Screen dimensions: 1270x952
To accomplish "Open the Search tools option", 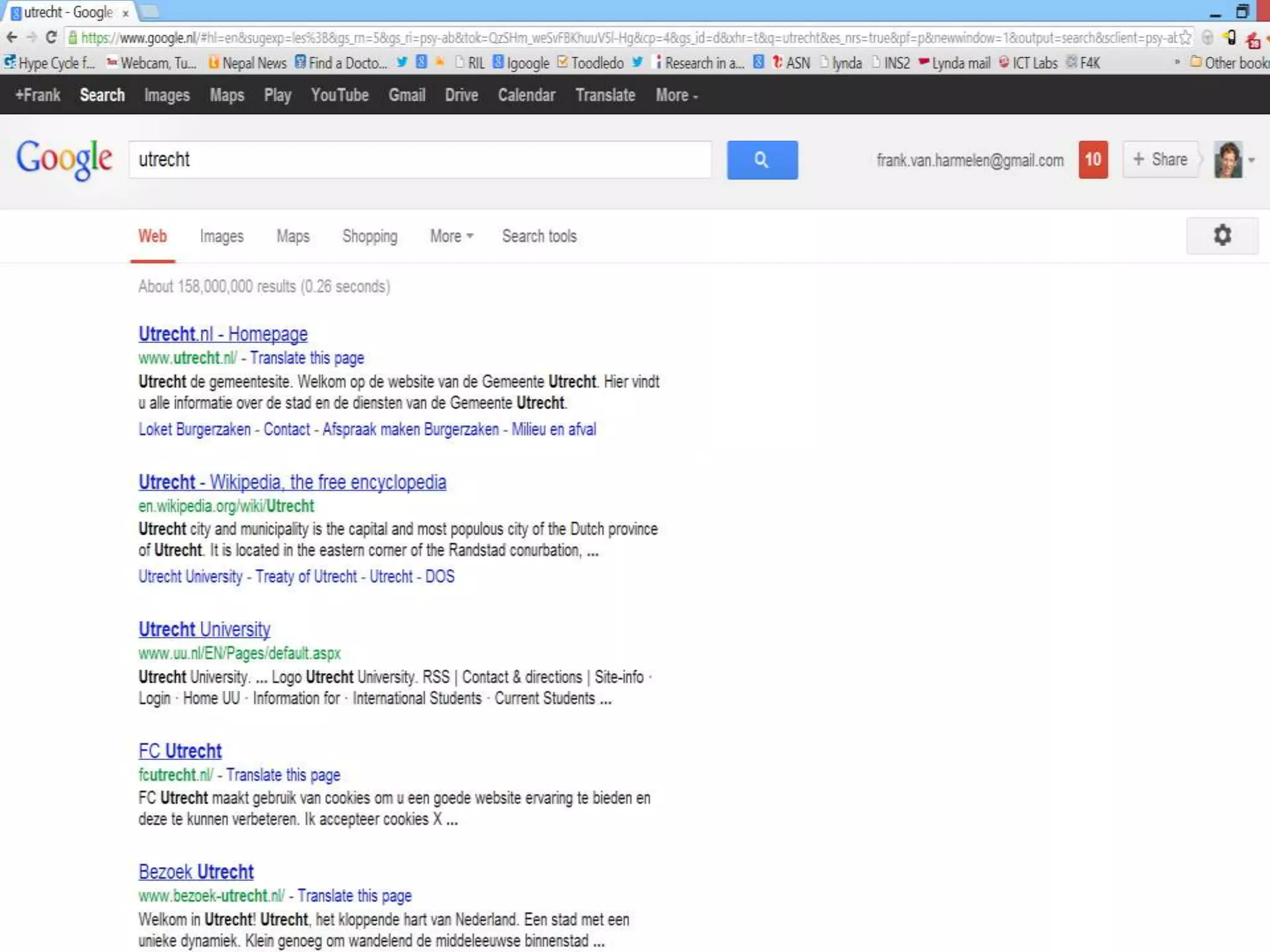I will coord(539,236).
